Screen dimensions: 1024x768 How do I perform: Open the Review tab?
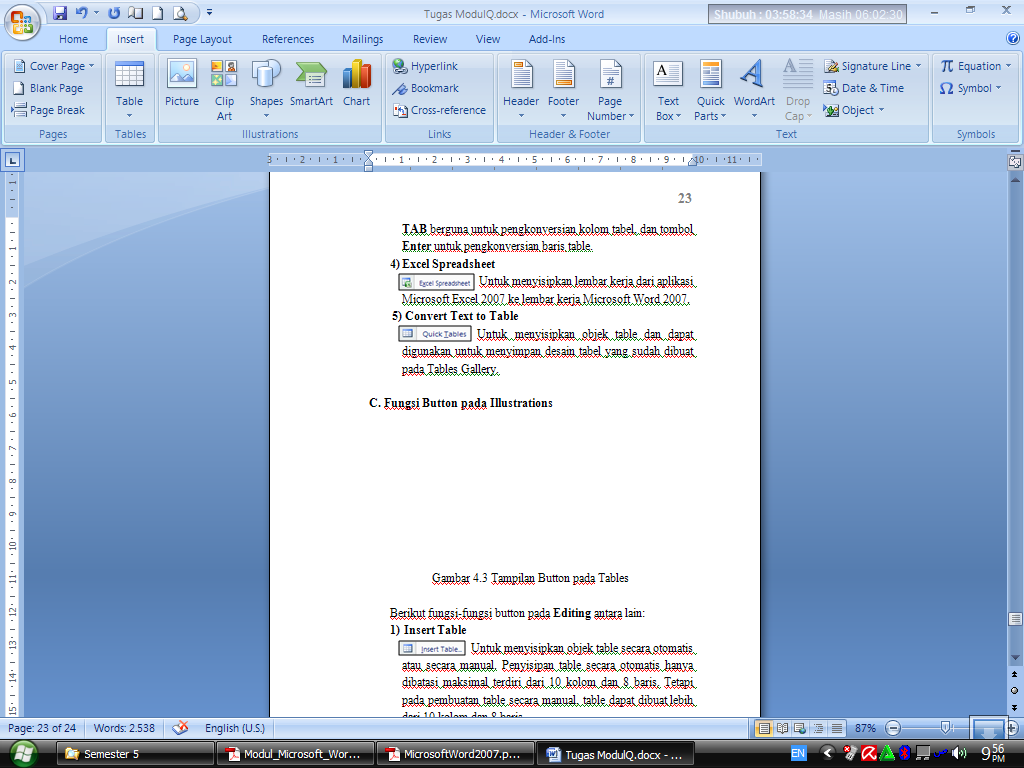click(x=430, y=39)
